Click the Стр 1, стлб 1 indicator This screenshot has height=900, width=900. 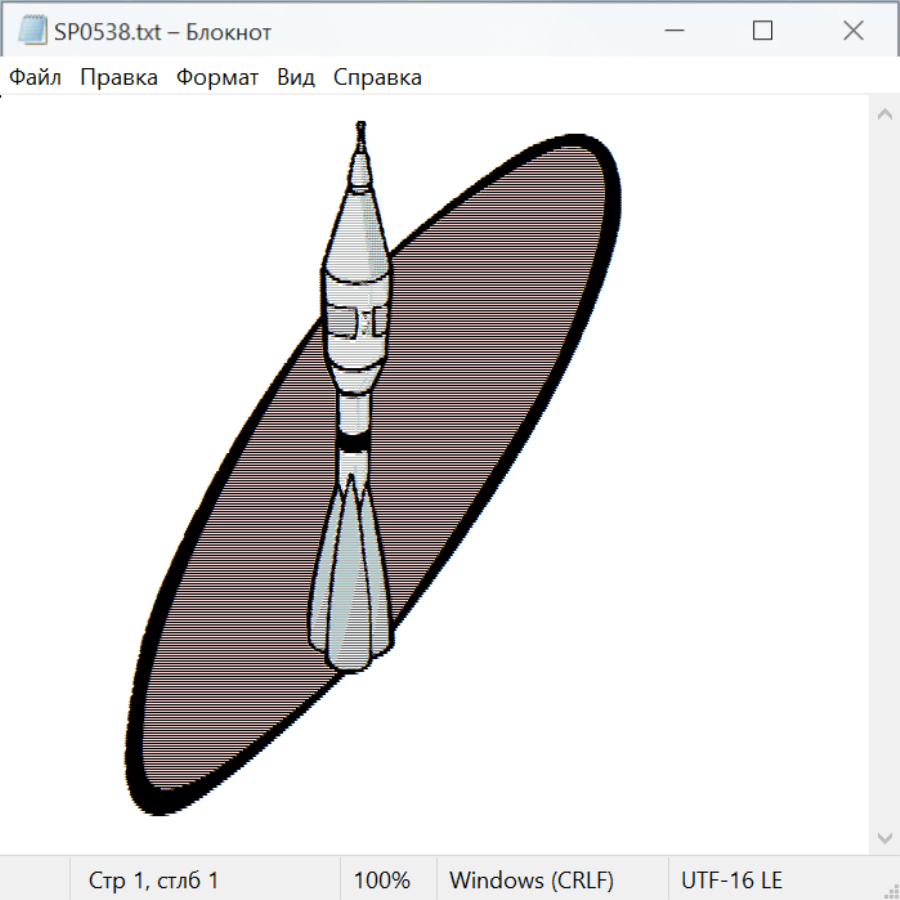click(153, 881)
